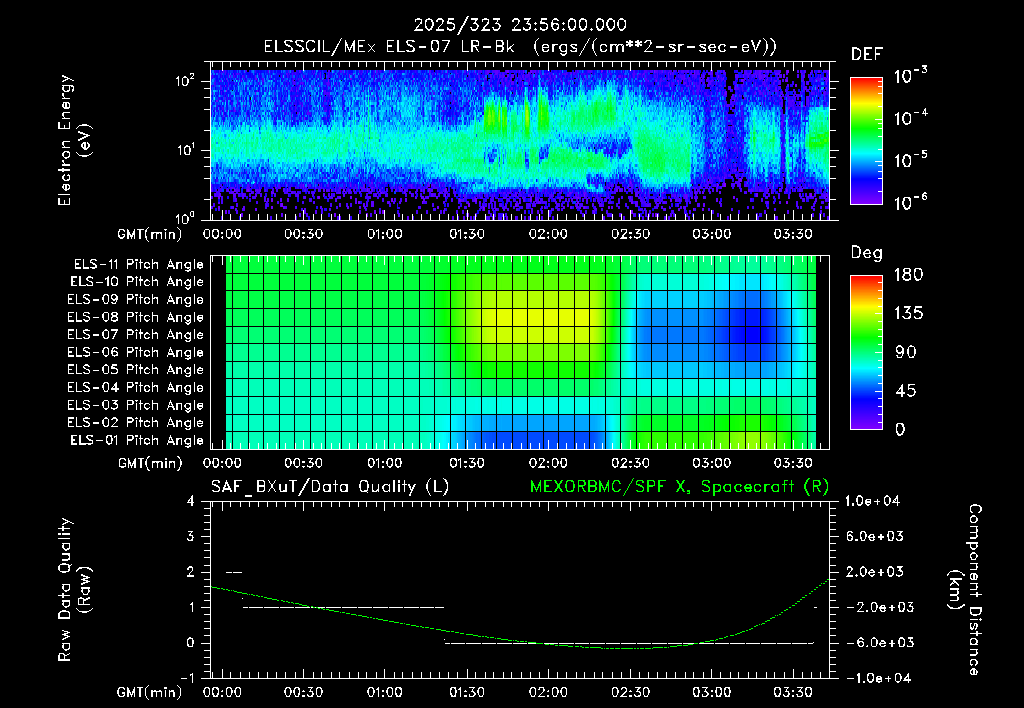This screenshot has width=1024, height=708.
Task: Click the Raw Data Quality (Raw) axis label
Action: click(x=74, y=590)
